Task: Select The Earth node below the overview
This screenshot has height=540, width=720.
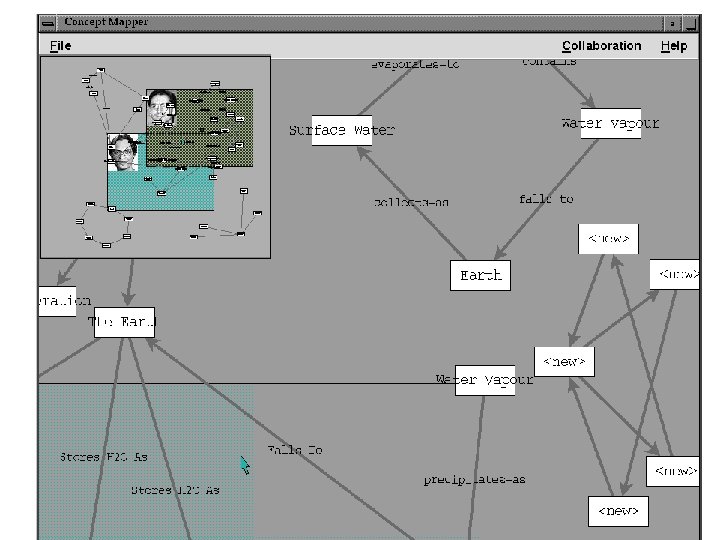Action: point(124,322)
